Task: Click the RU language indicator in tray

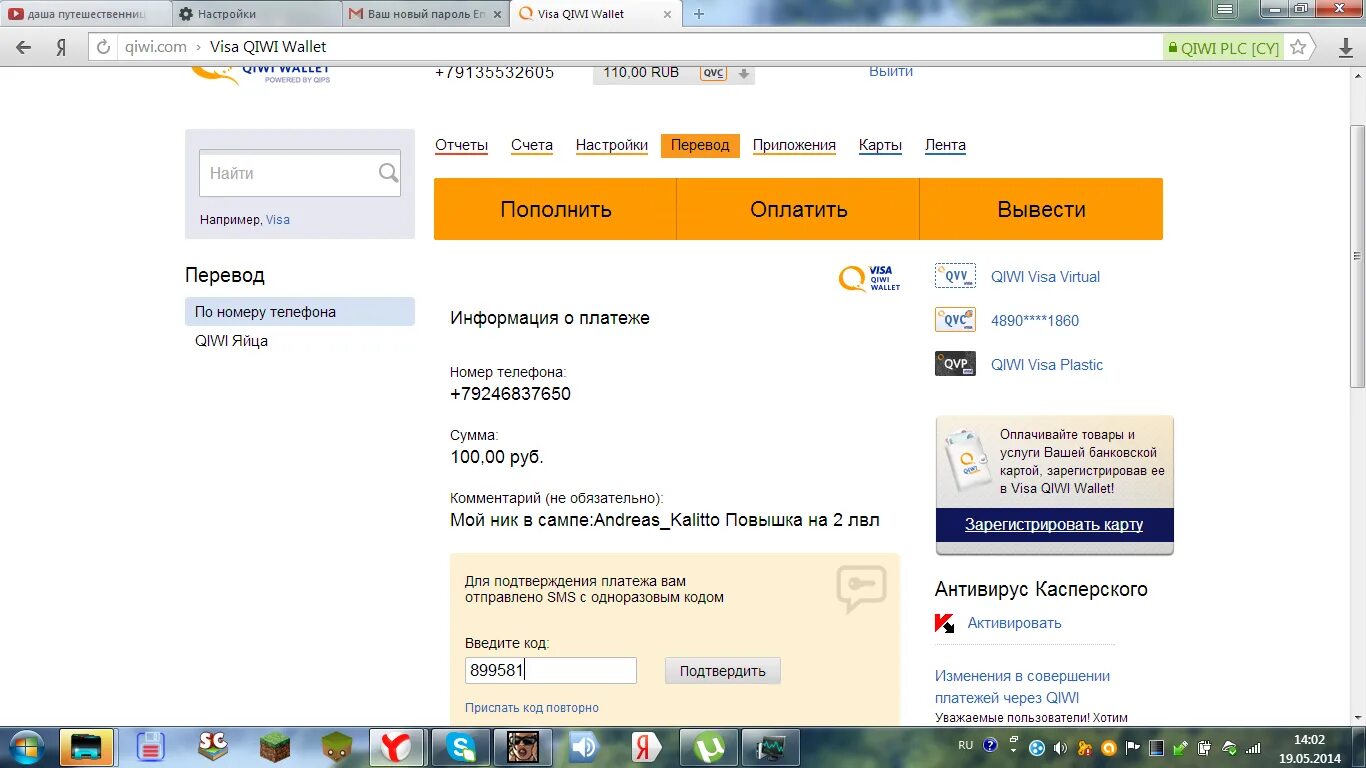Action: pyautogui.click(x=965, y=745)
